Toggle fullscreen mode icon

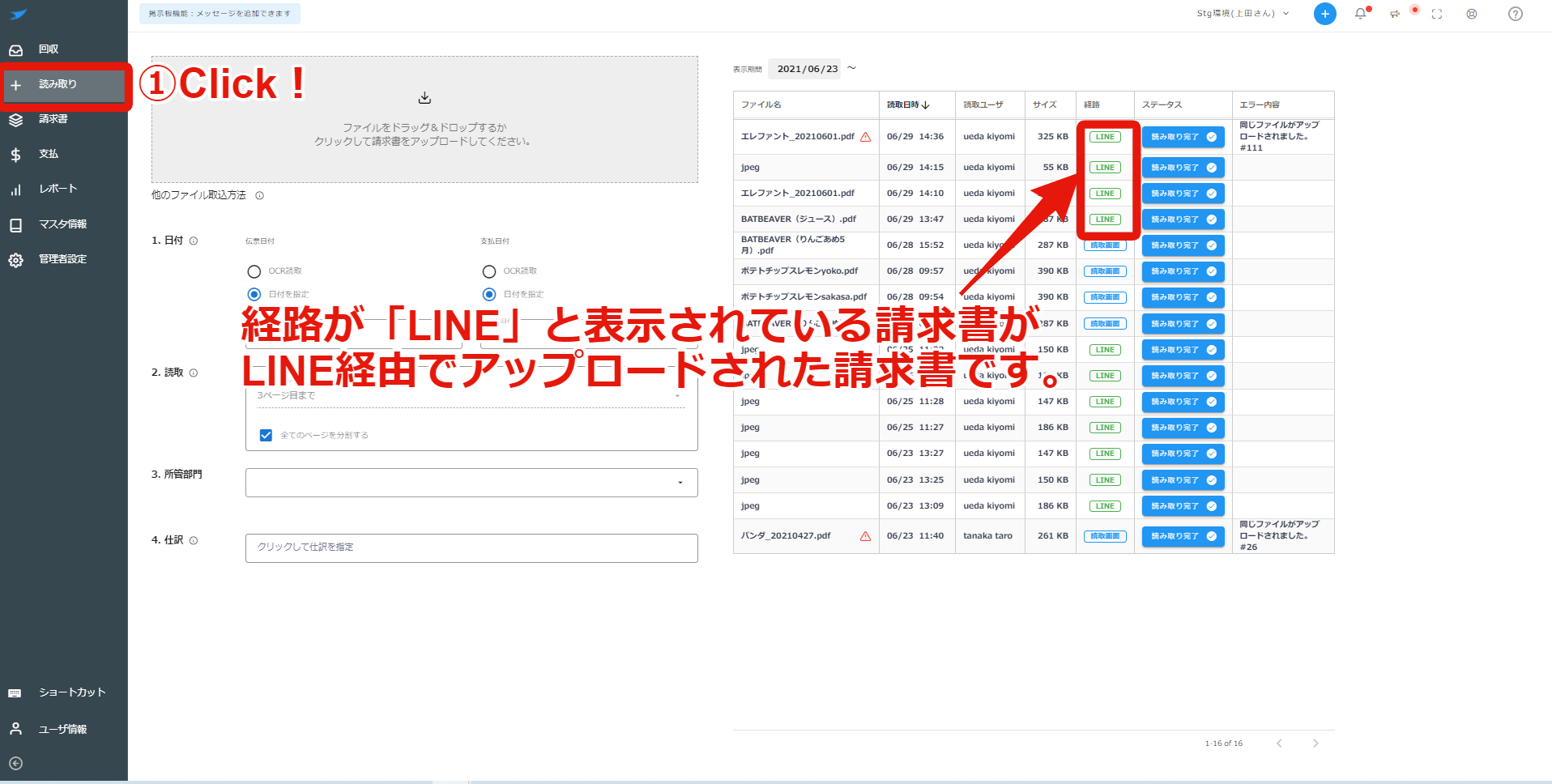point(1437,14)
